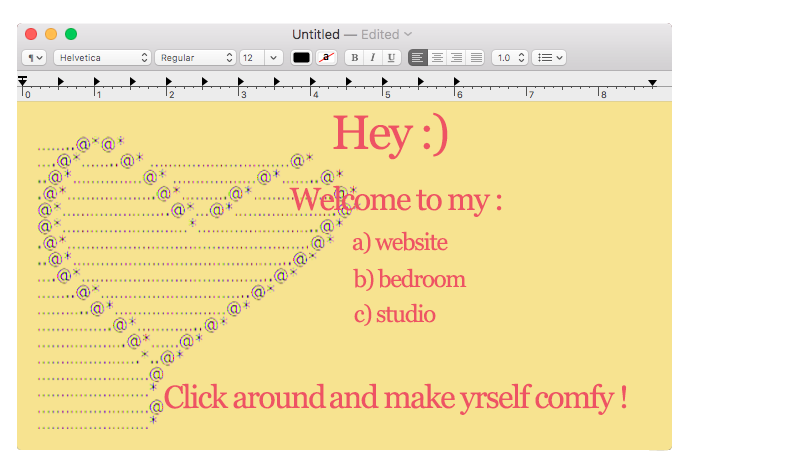Click the black text color swatch
This screenshot has height=459, width=800.
301,58
